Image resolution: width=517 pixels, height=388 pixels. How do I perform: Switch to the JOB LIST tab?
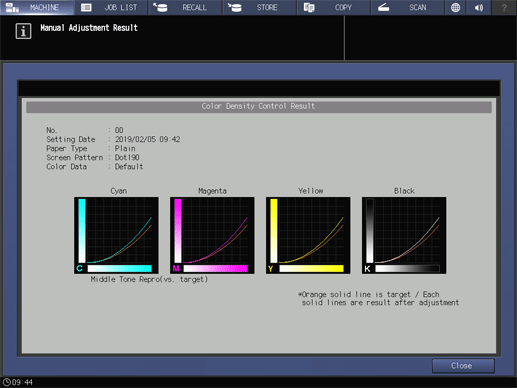111,7
